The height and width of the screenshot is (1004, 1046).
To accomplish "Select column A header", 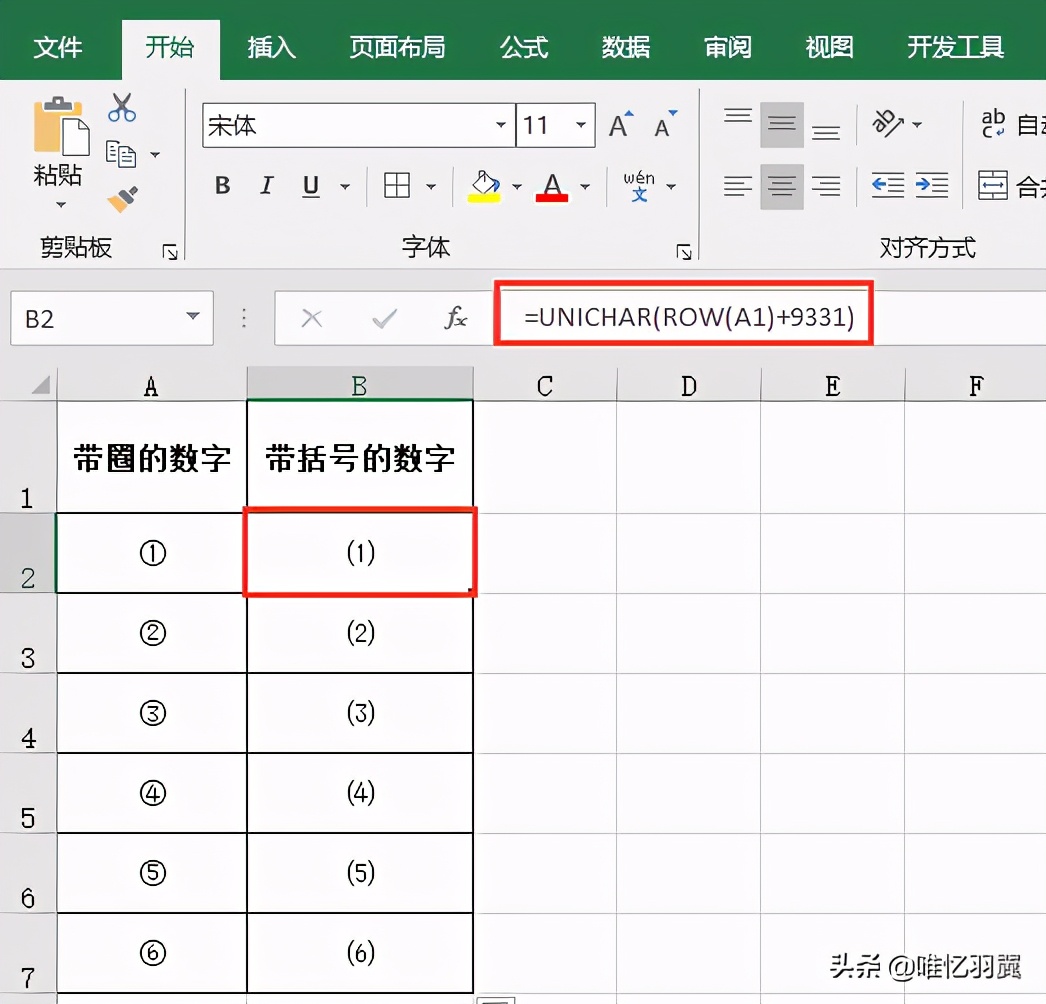I will pos(151,385).
